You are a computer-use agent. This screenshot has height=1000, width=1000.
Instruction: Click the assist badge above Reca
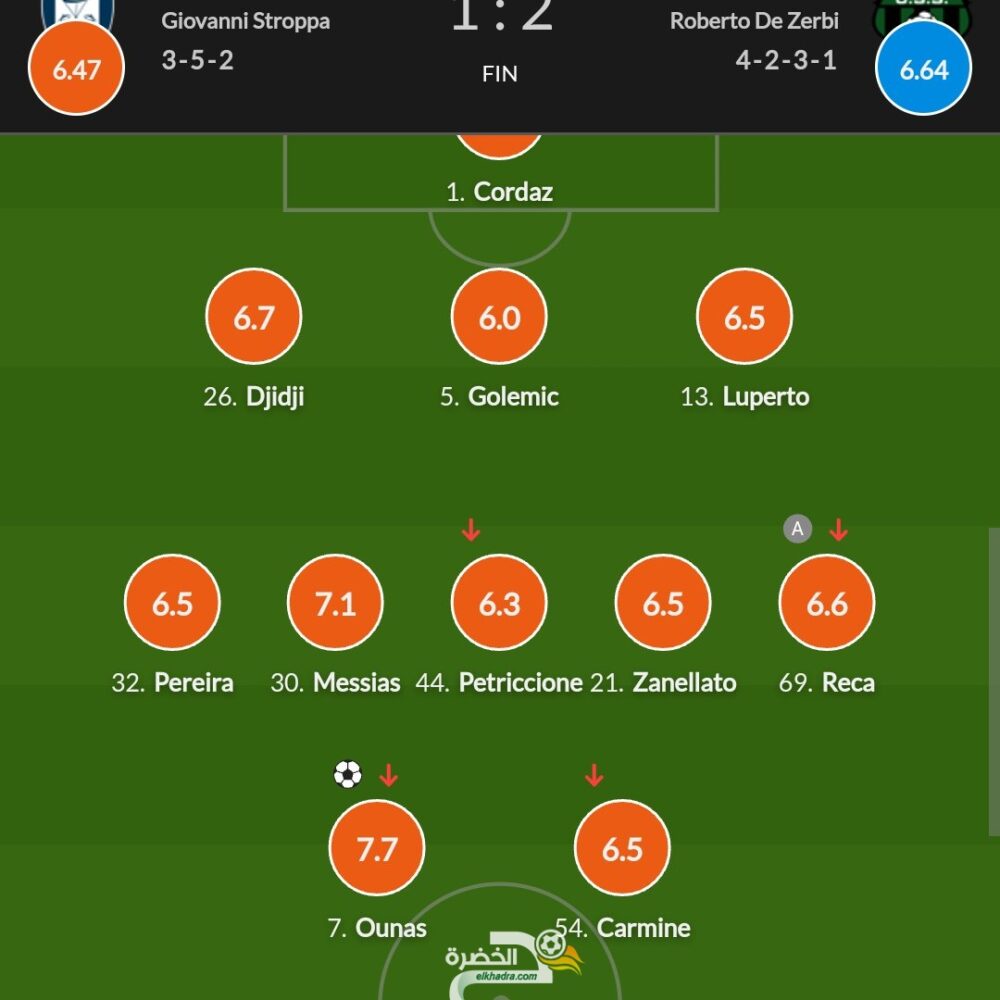tap(797, 529)
